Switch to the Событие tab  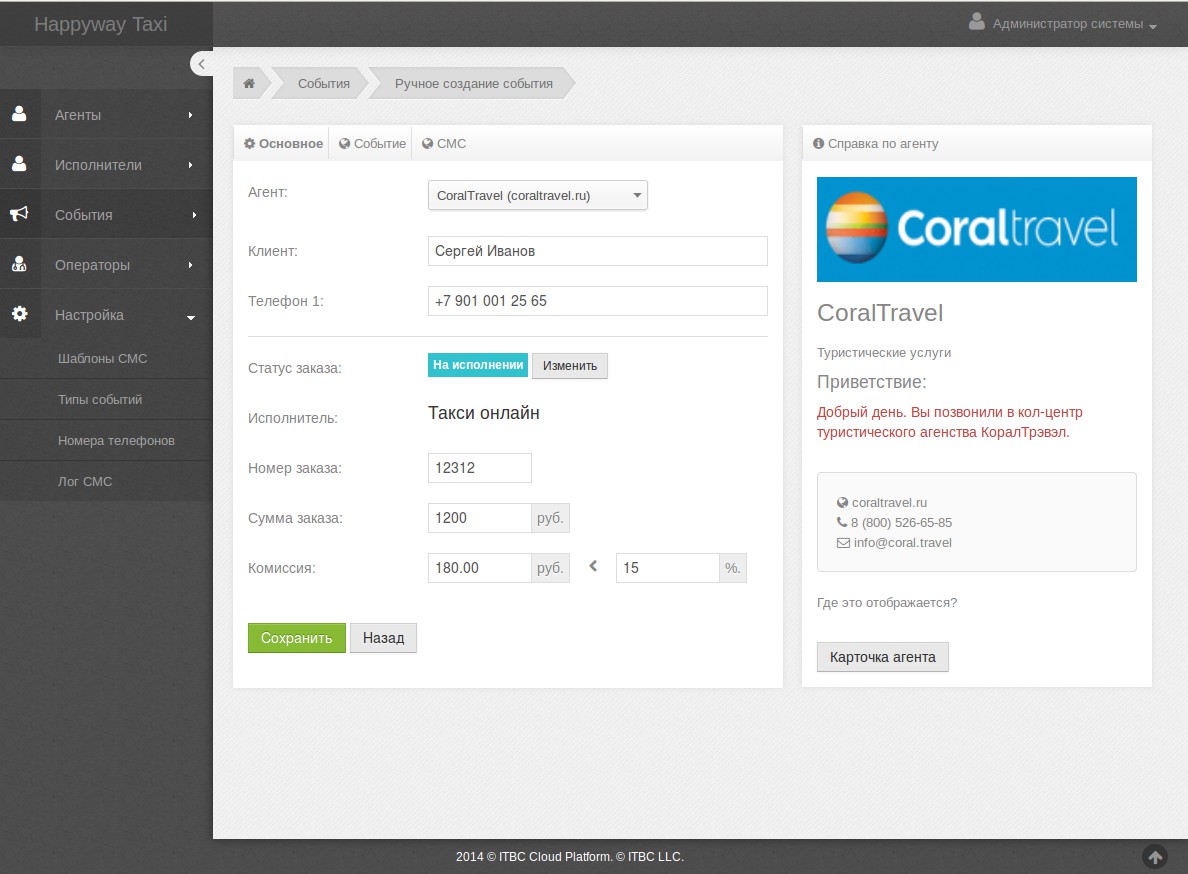click(x=372, y=143)
